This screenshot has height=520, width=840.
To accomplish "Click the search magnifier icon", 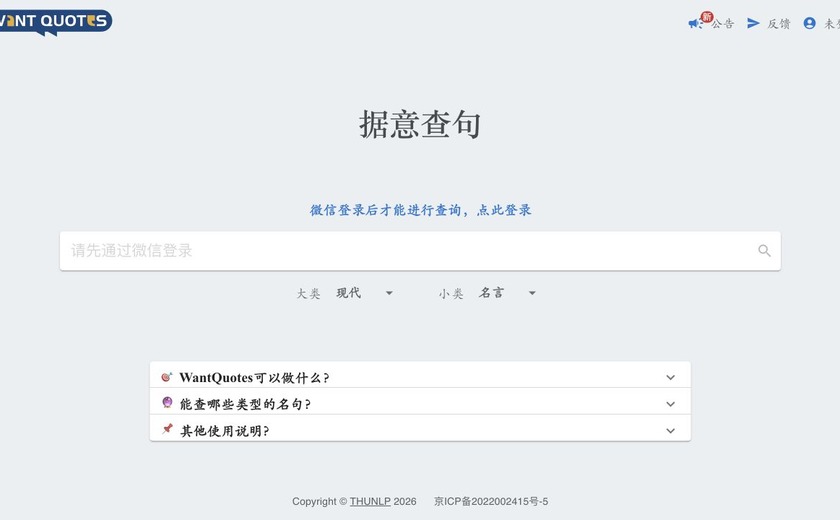I will 764,251.
